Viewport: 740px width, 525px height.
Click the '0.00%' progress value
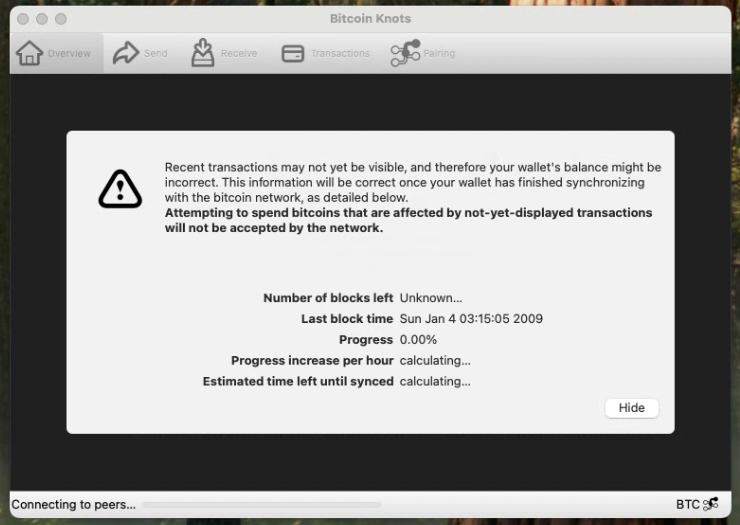coord(418,339)
